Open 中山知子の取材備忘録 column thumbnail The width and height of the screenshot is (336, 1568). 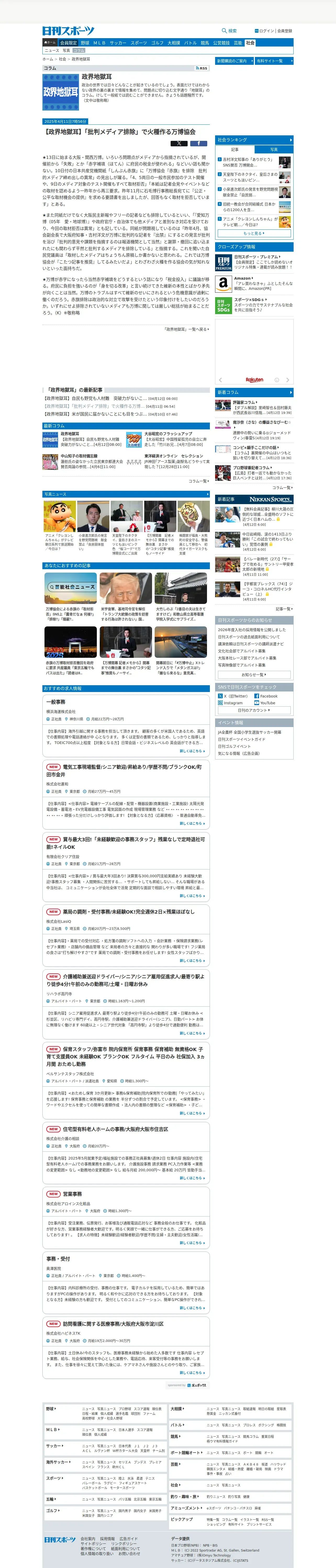point(50,462)
